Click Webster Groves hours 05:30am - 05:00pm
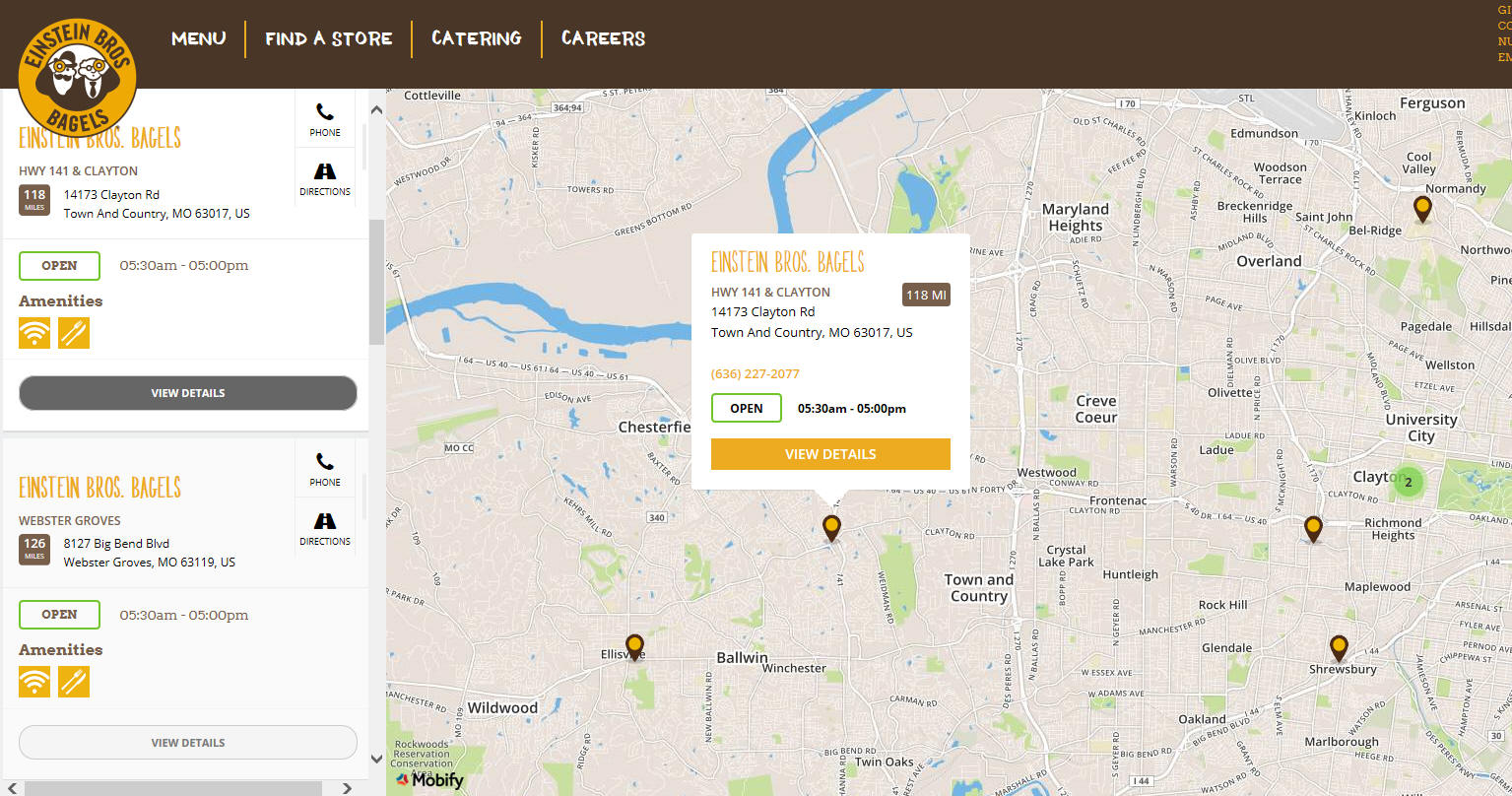 [x=184, y=615]
